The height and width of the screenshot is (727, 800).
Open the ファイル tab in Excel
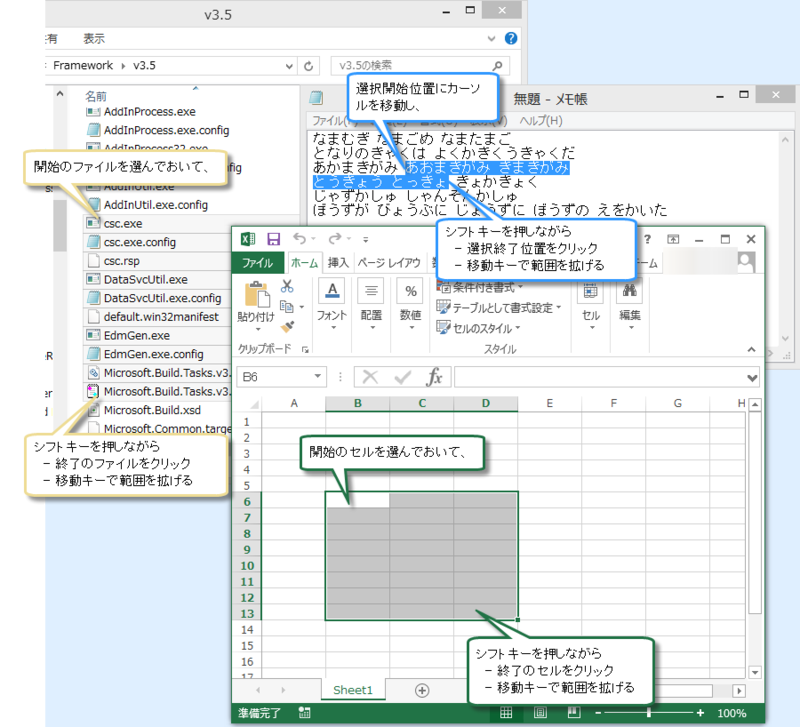click(x=257, y=263)
